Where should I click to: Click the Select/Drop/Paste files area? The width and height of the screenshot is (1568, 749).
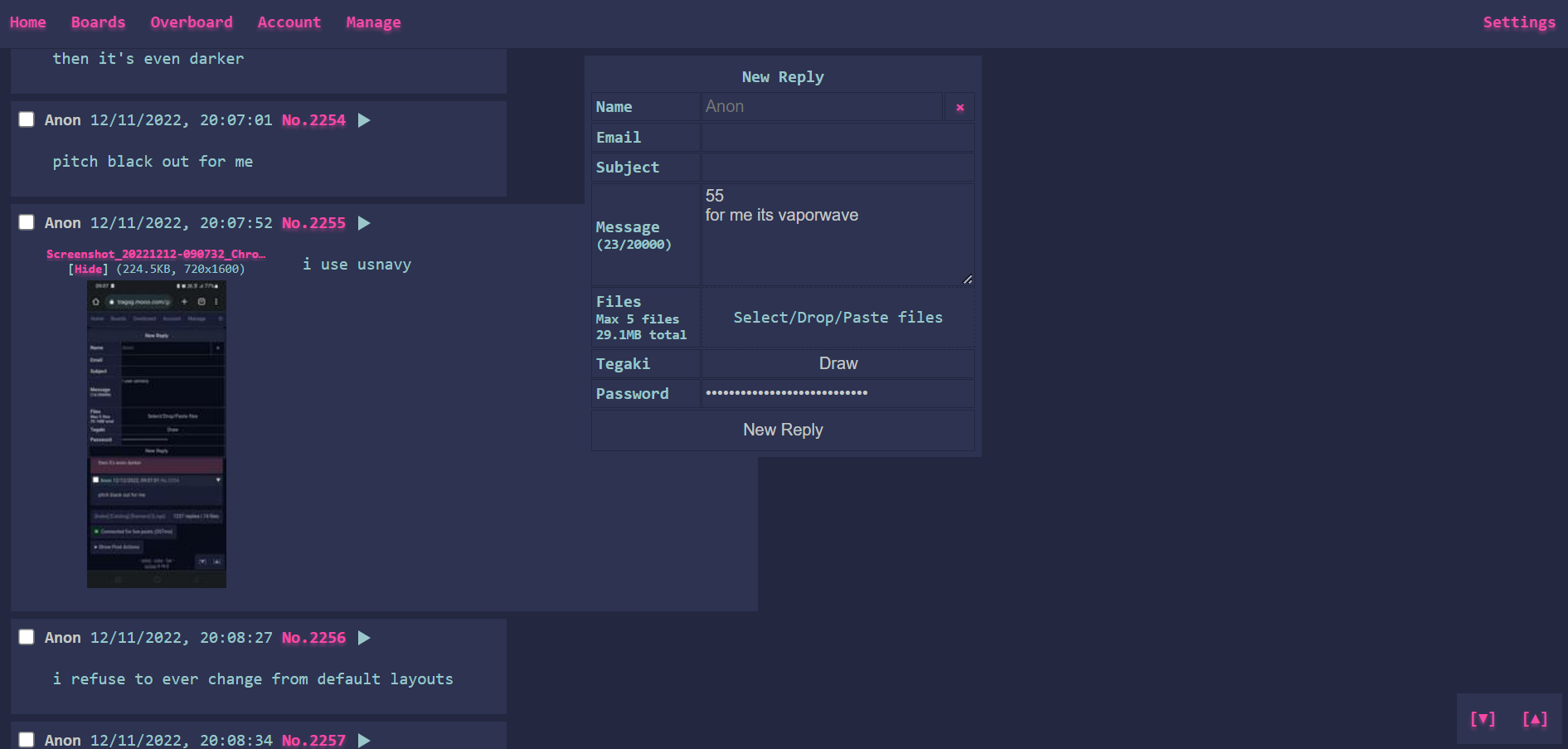(x=837, y=318)
